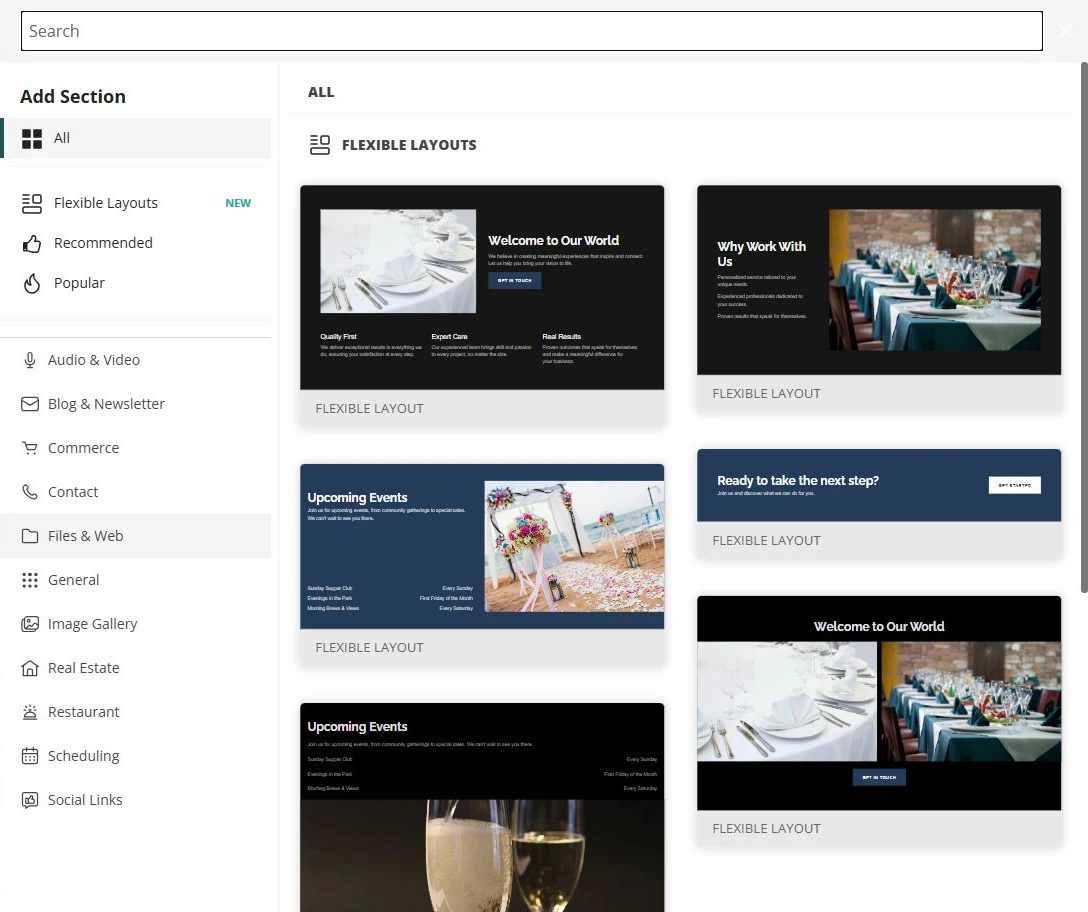Focus the Search input field

coord(532,31)
